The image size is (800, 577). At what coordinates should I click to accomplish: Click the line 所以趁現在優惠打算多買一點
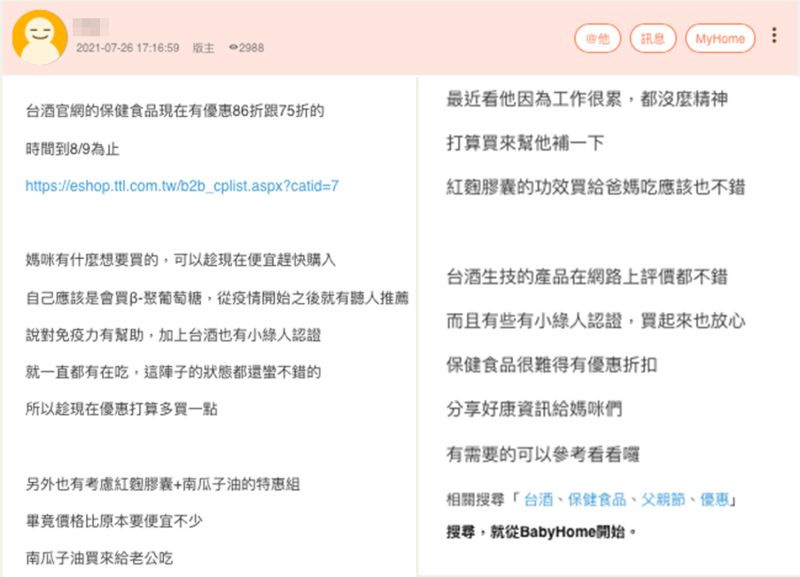point(122,409)
